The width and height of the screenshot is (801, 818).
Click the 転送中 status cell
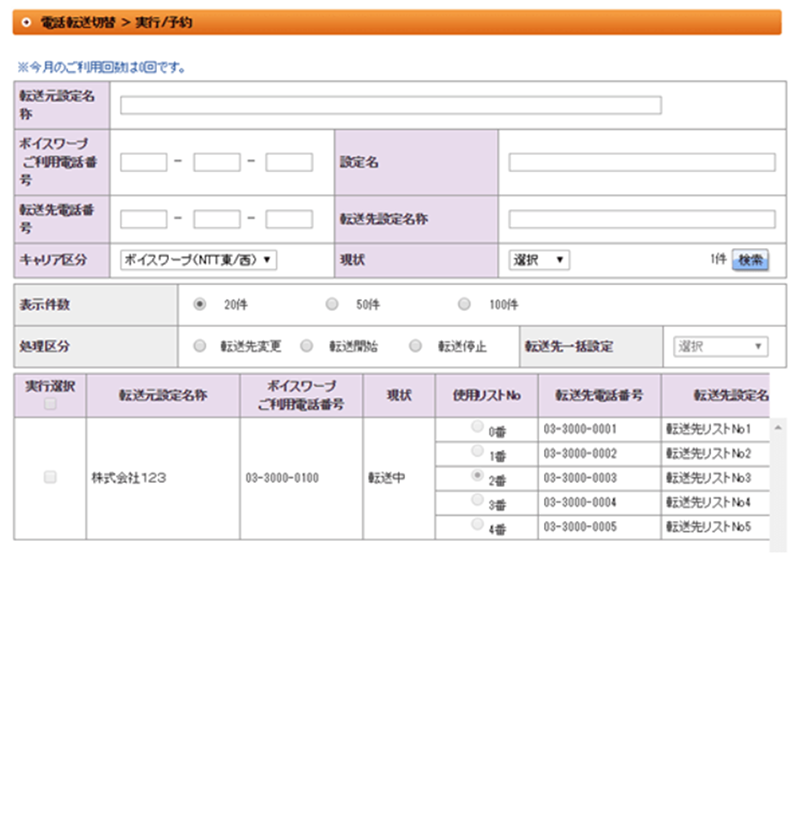399,478
